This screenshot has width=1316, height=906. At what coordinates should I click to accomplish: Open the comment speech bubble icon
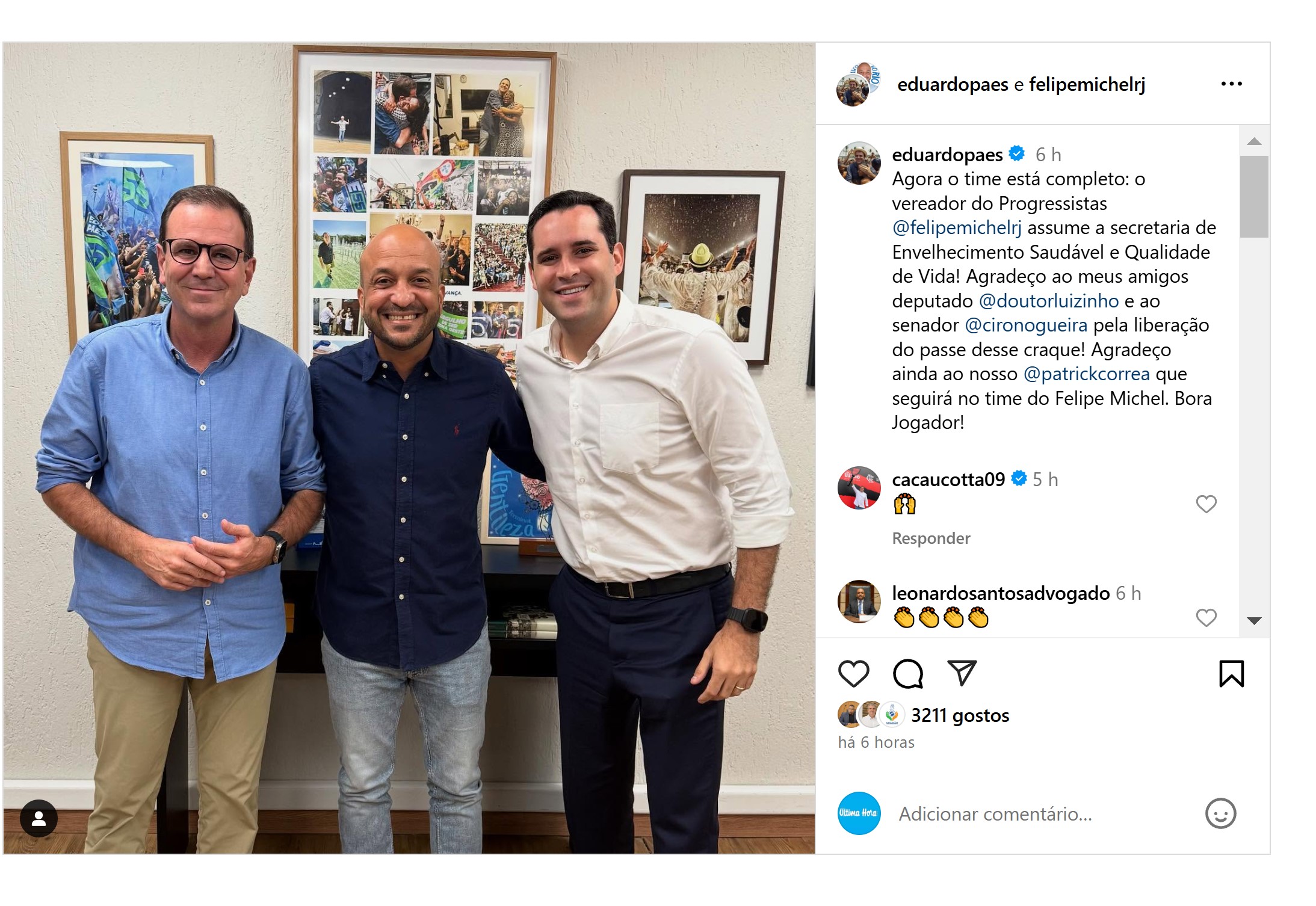pyautogui.click(x=907, y=674)
